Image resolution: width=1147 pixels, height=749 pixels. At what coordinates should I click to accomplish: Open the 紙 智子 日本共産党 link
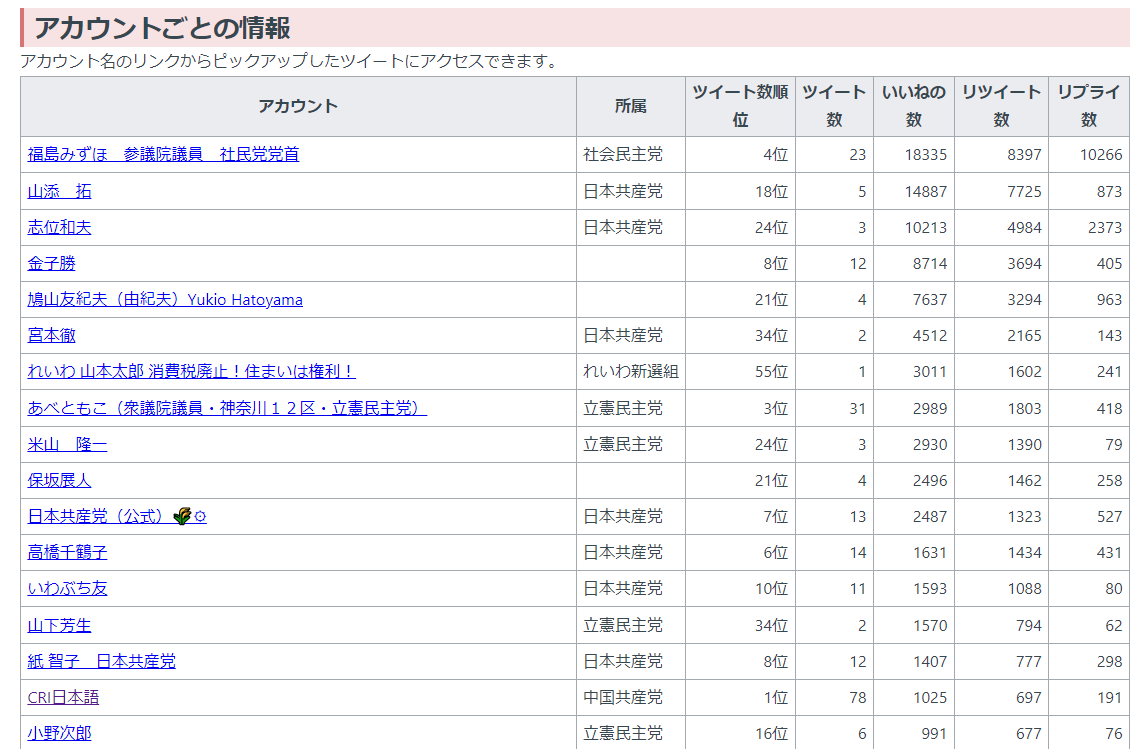pos(102,661)
